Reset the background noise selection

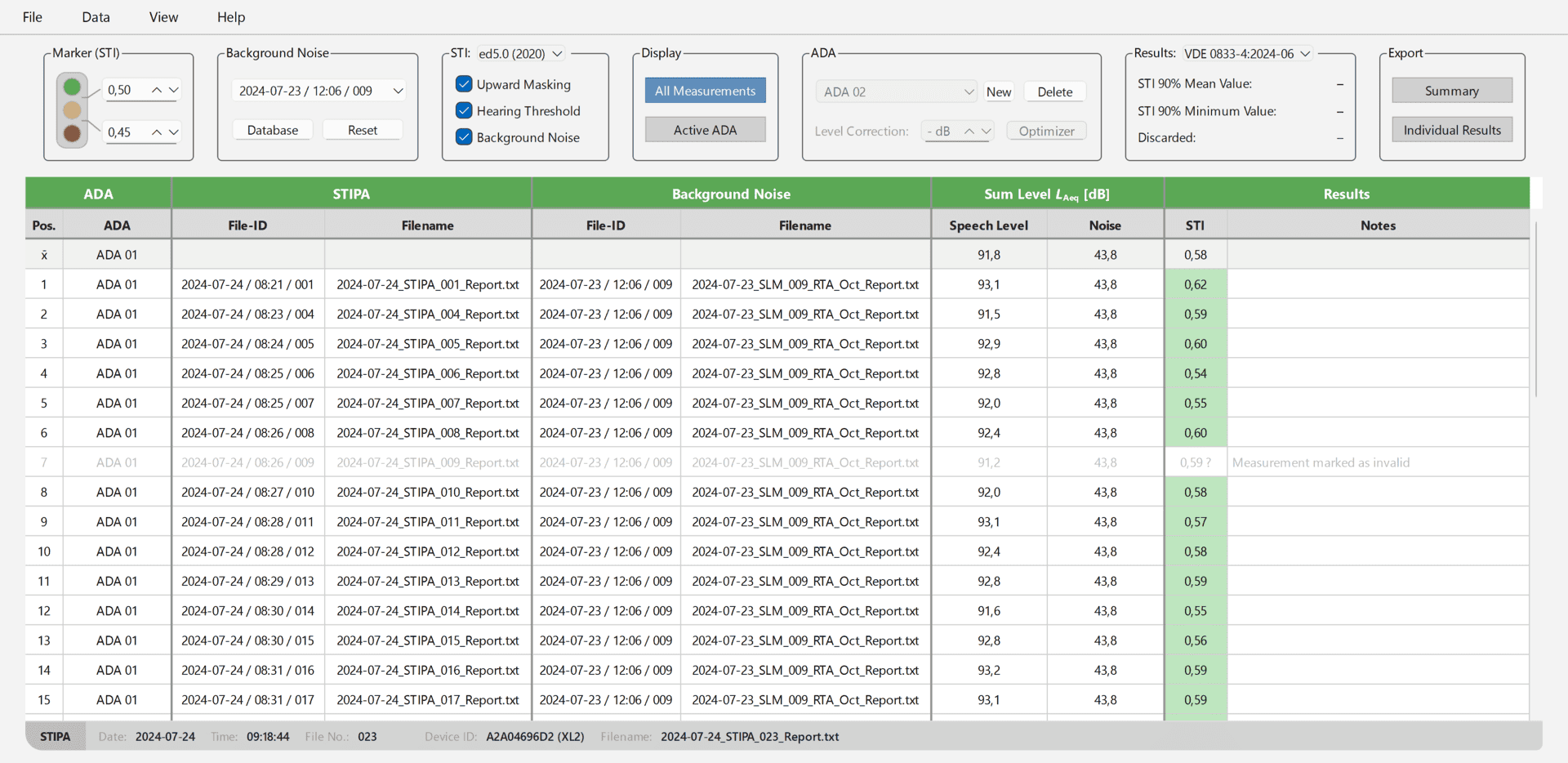point(363,130)
